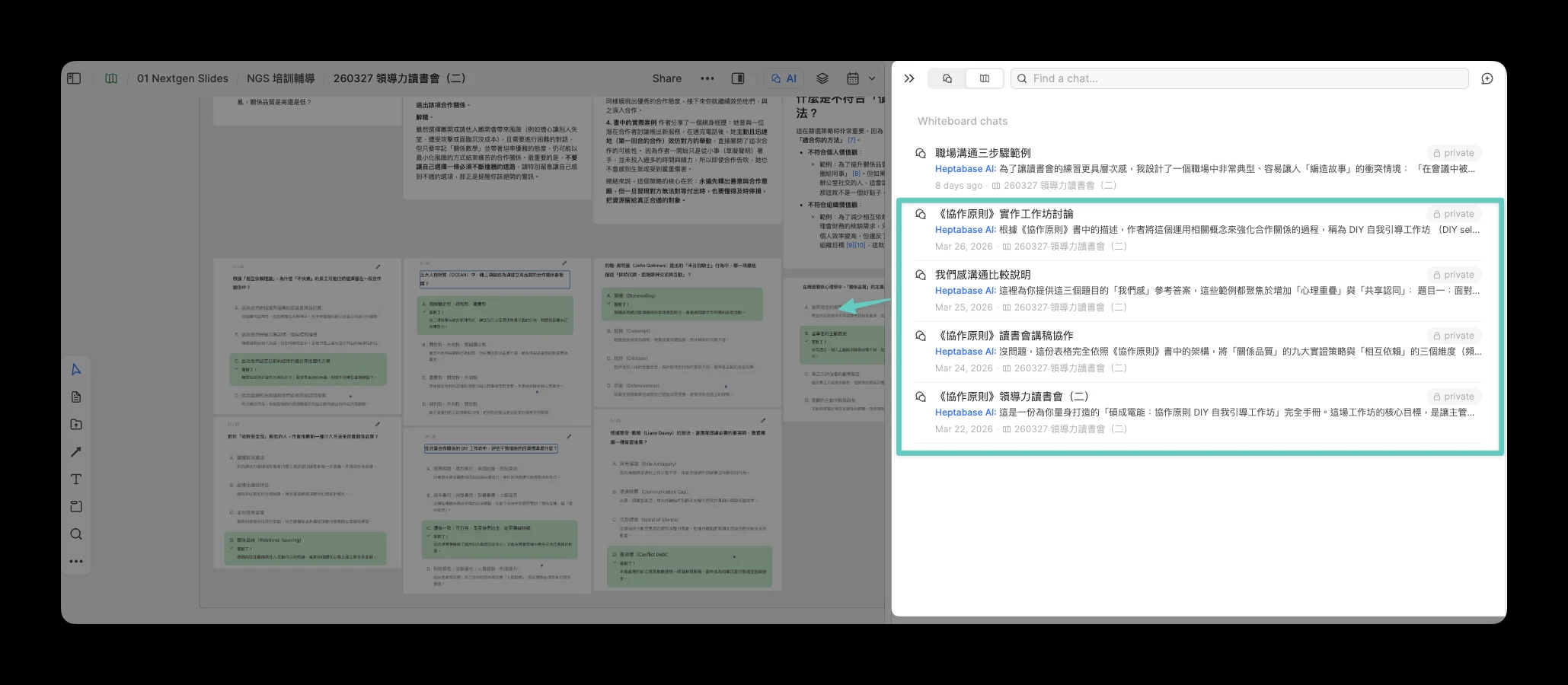Select the section frame tool

(x=76, y=506)
